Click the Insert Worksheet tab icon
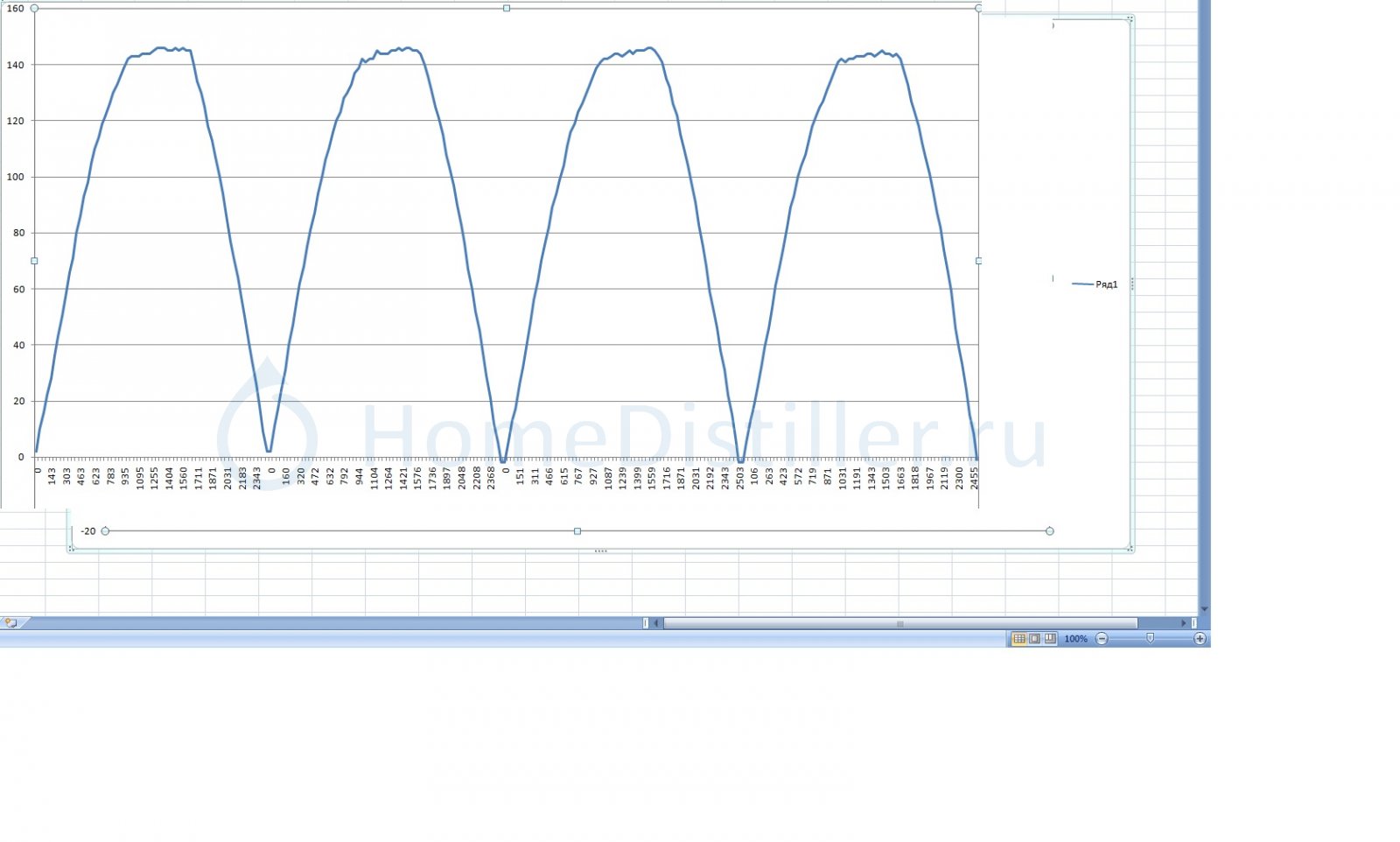Screen dimensions: 1400x842 (x=11, y=623)
